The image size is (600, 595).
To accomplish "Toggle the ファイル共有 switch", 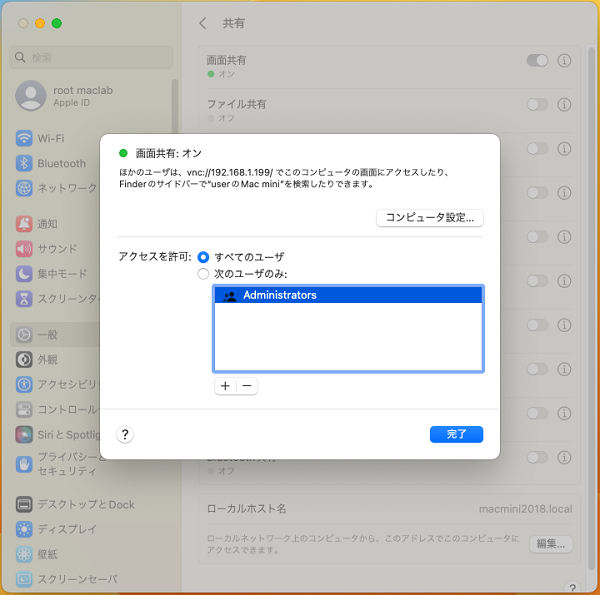I will coord(537,104).
